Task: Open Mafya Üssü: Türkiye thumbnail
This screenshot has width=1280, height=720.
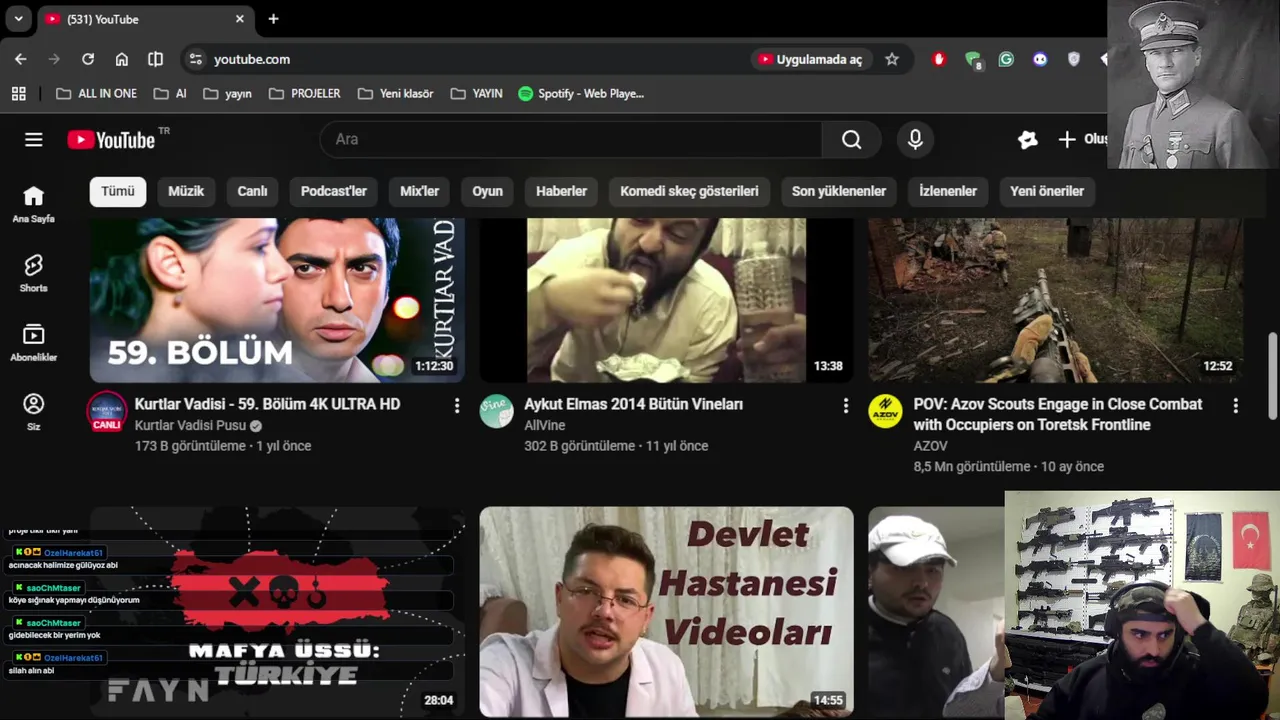Action: point(277,612)
